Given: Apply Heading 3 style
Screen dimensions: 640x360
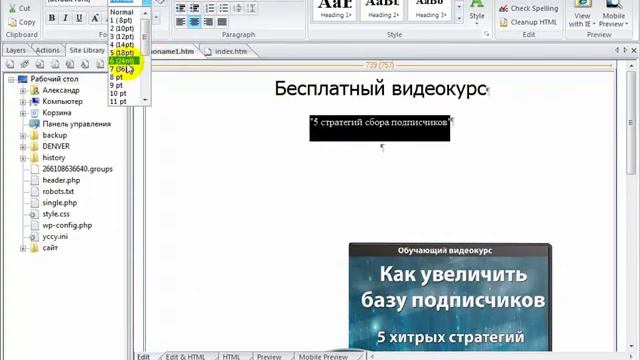Looking at the screenshot, I should click(x=430, y=10).
